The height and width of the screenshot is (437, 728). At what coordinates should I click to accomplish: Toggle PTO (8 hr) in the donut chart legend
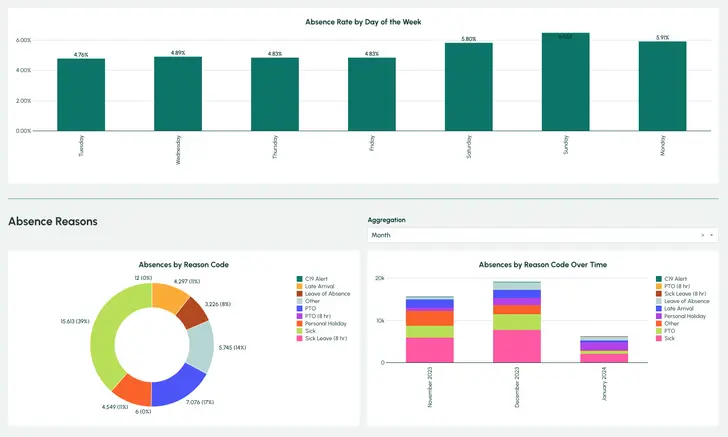(313, 316)
